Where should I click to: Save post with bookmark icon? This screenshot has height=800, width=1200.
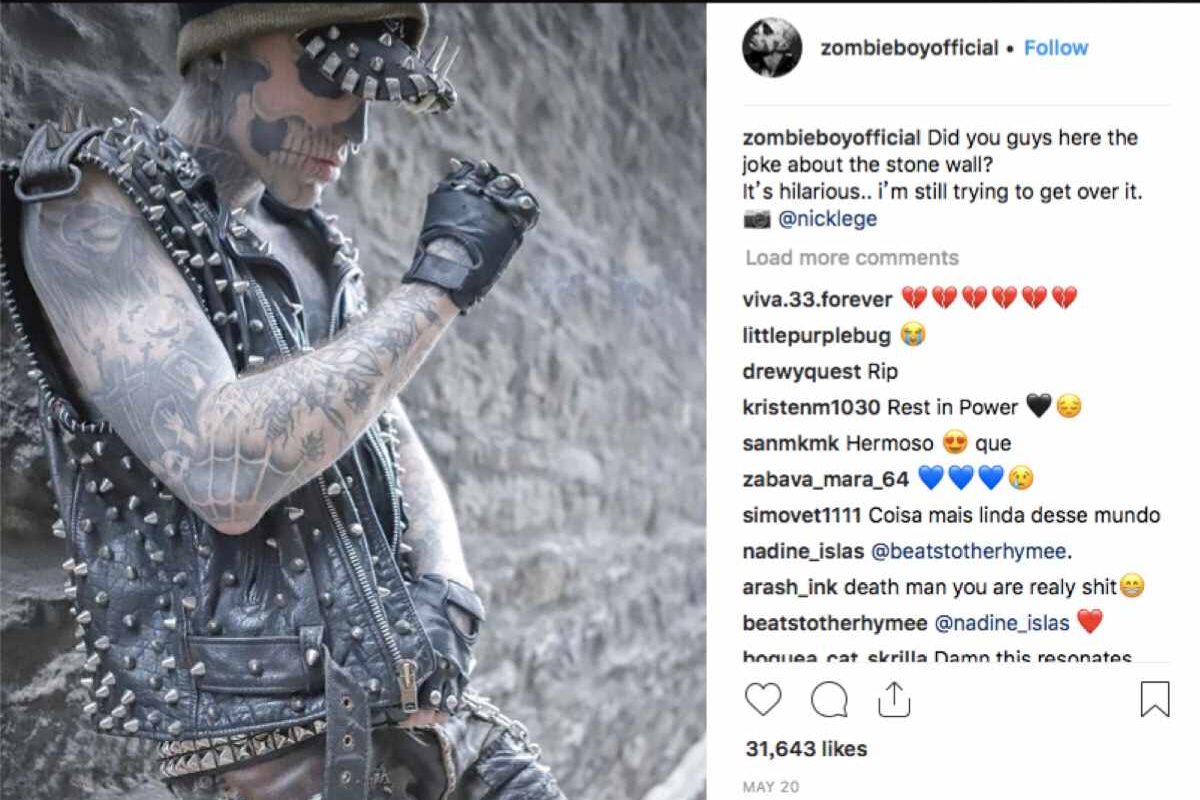1155,699
